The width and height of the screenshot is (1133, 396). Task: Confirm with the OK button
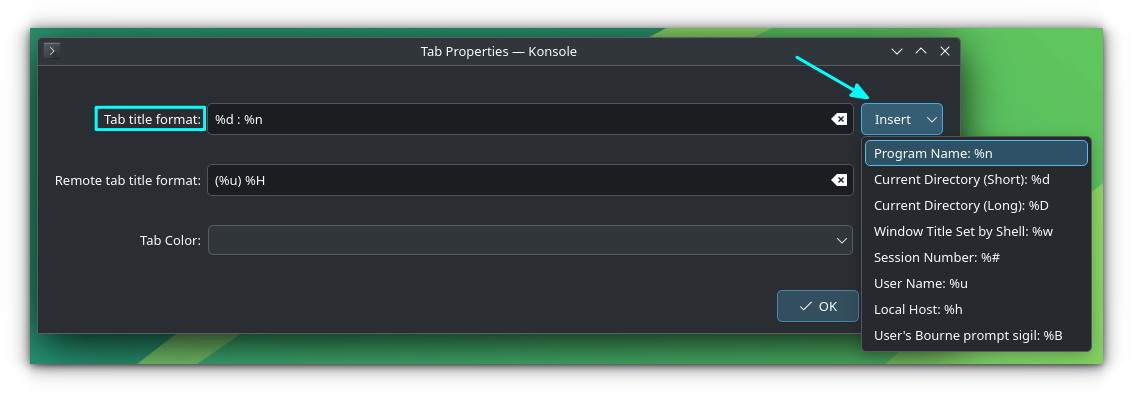coord(818,306)
